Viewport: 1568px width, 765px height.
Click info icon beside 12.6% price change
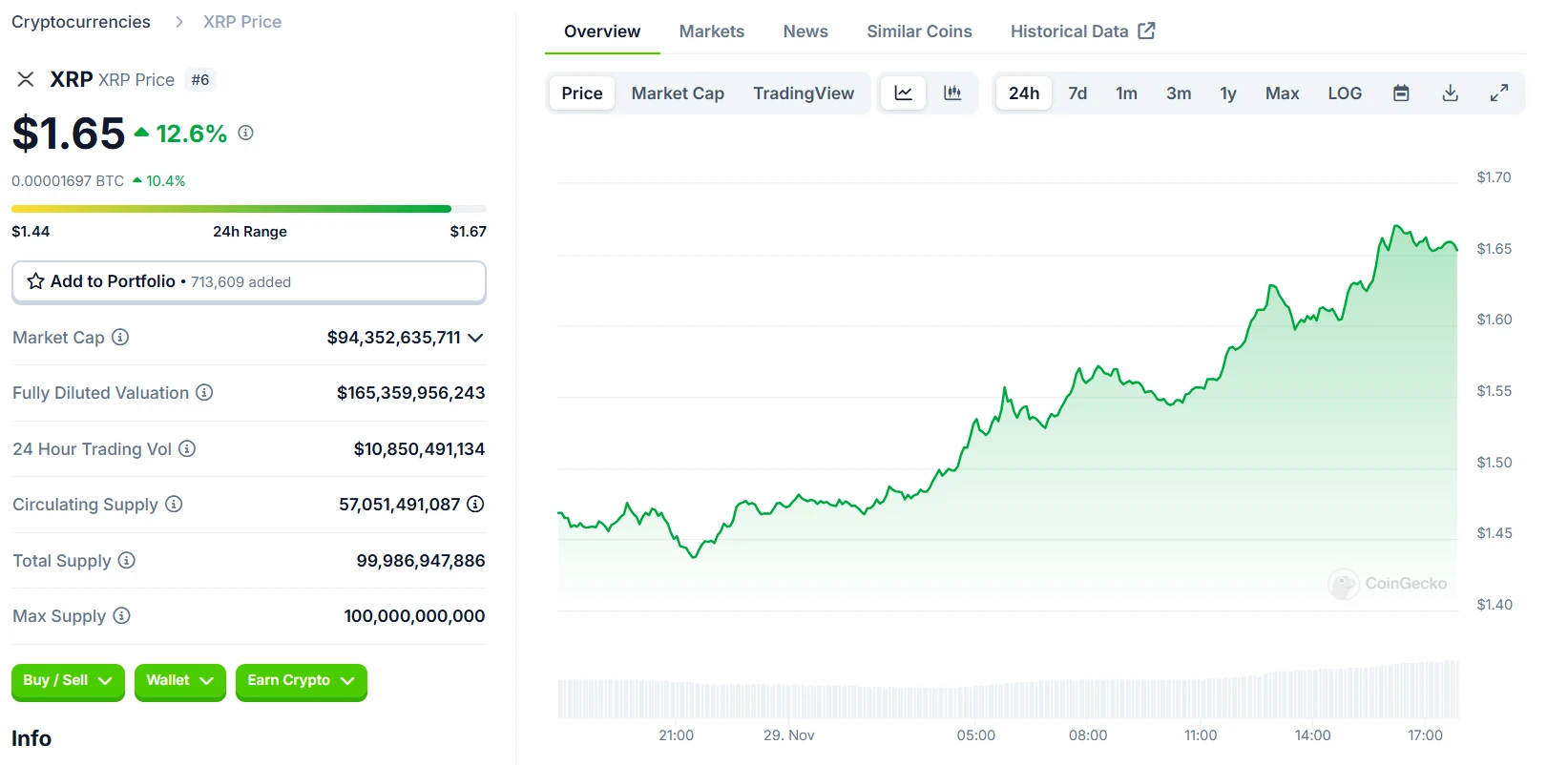tap(245, 133)
